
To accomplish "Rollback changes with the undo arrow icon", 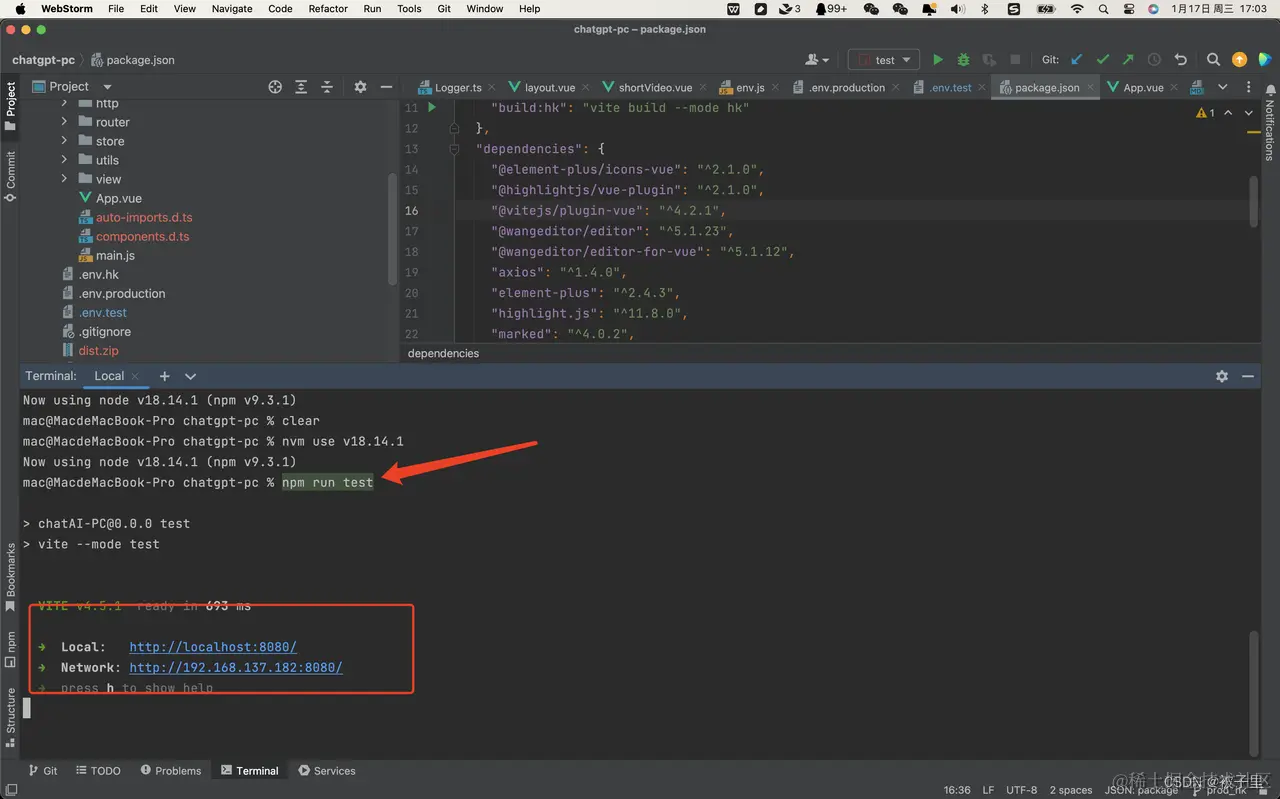I will pyautogui.click(x=1180, y=60).
